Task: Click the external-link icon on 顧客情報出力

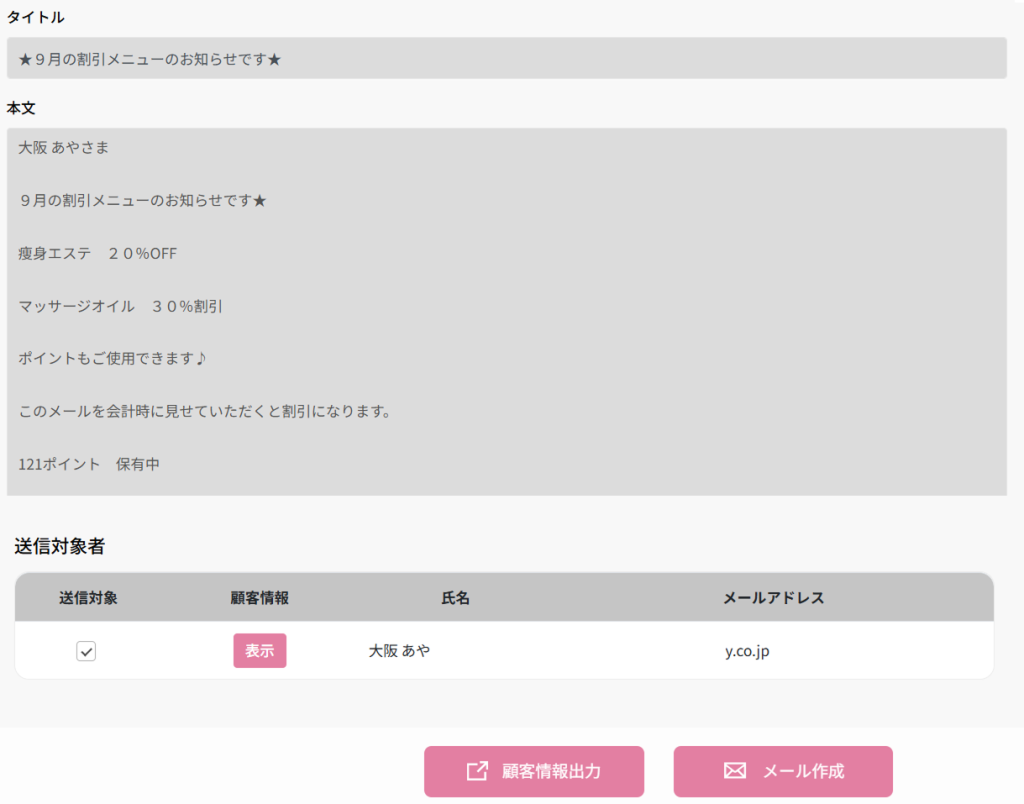Action: tap(477, 771)
